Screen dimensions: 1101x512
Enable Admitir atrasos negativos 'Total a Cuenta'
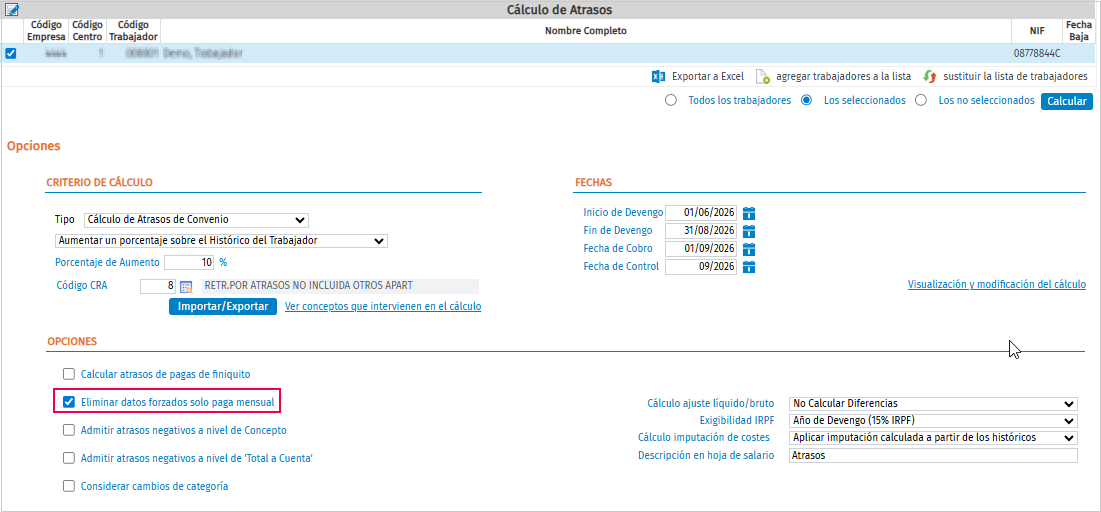point(68,458)
